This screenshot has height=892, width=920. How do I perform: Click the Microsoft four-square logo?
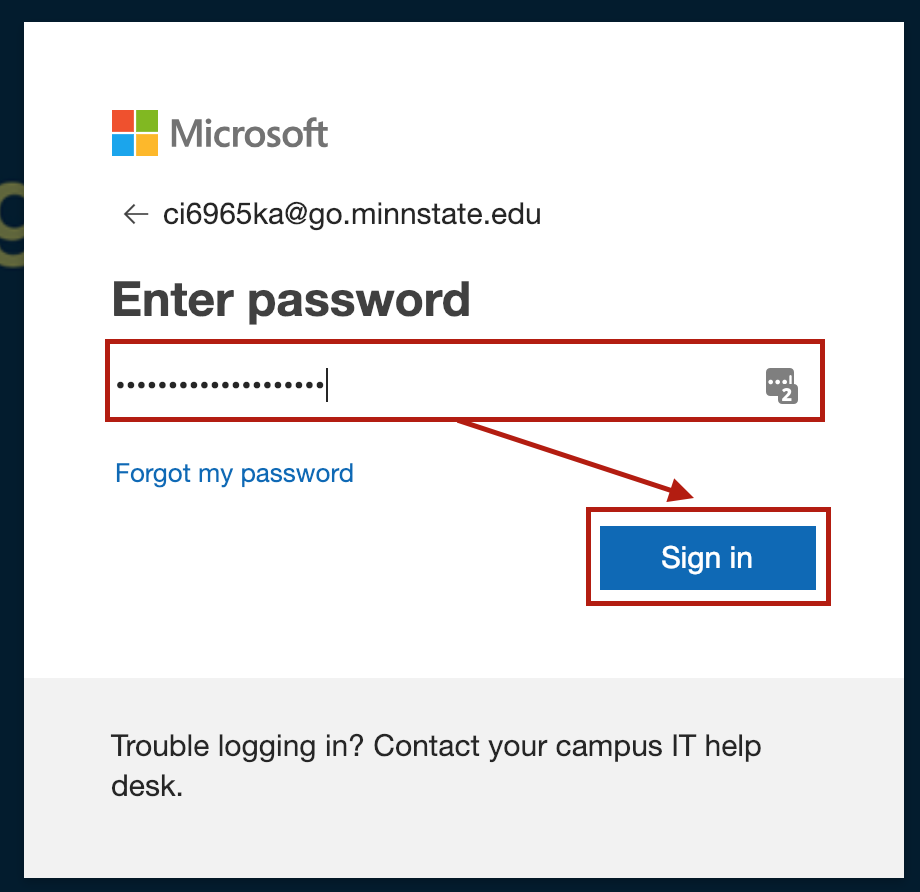tap(135, 133)
